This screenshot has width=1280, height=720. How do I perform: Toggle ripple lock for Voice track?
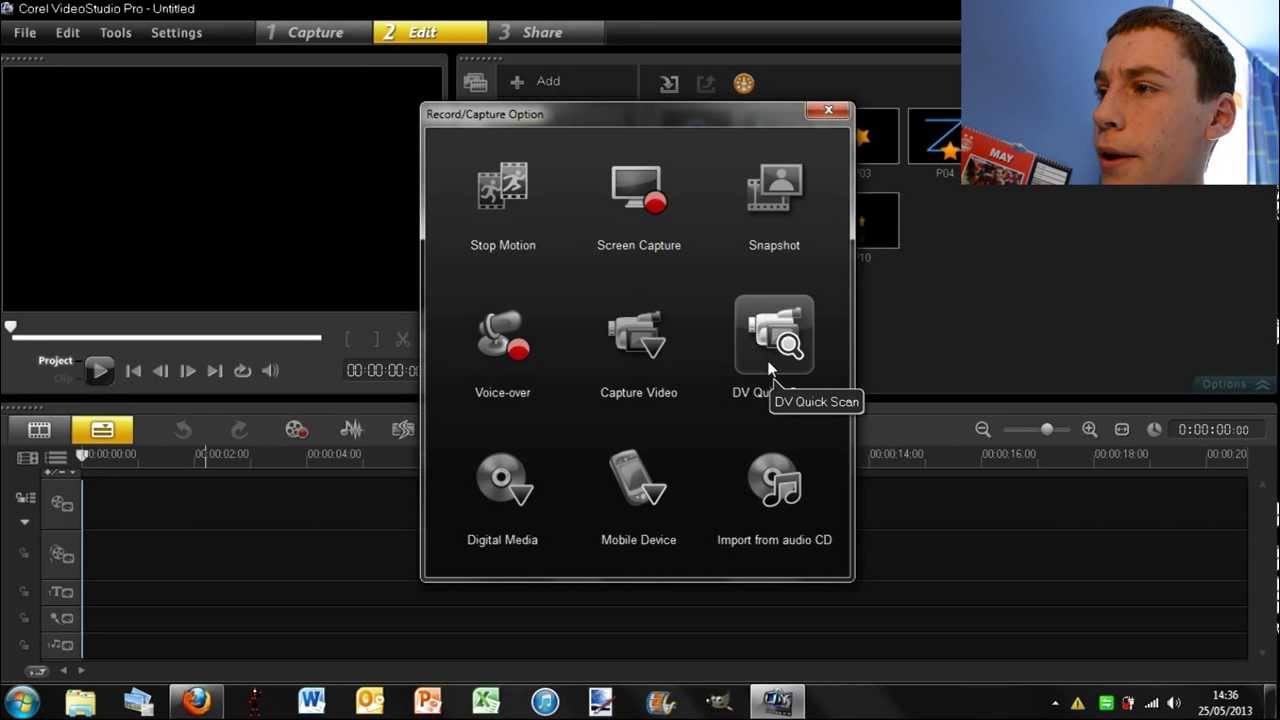tap(24, 619)
